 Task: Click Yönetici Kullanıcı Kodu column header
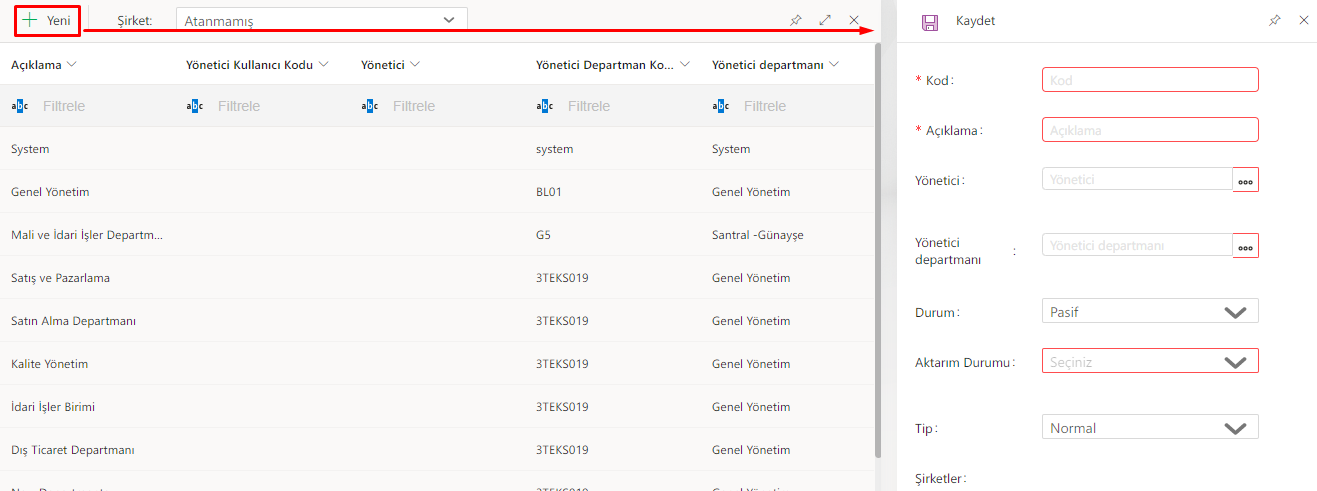coord(249,65)
